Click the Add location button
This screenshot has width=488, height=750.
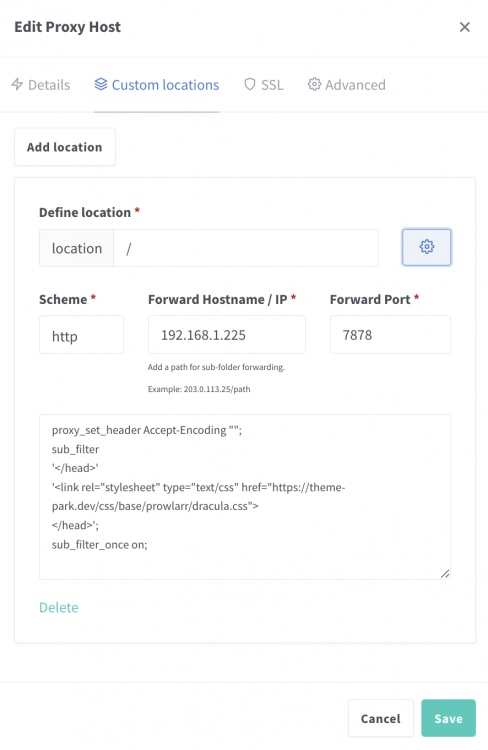tap(65, 147)
